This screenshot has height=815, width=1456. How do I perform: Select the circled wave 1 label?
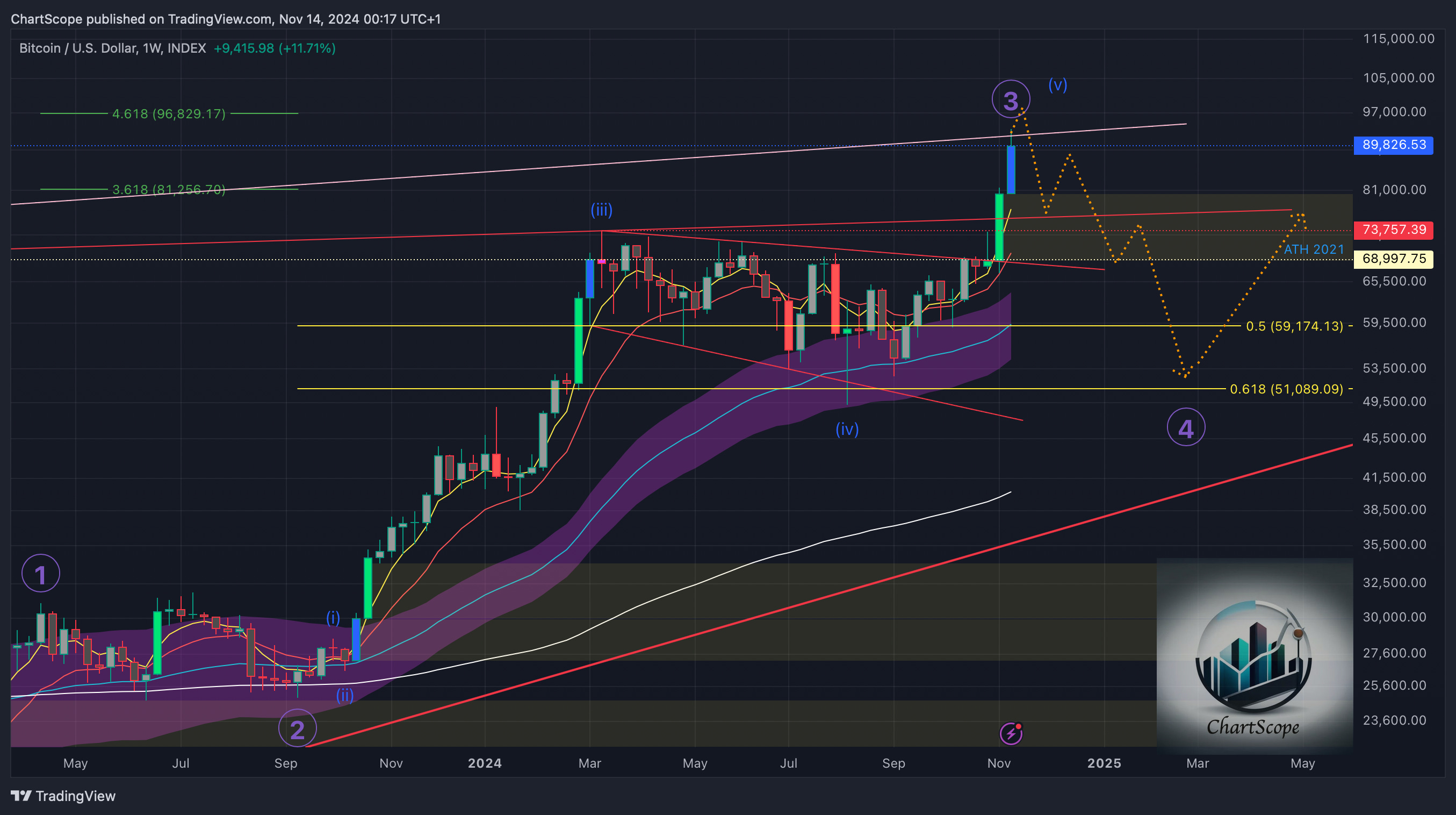pyautogui.click(x=41, y=574)
